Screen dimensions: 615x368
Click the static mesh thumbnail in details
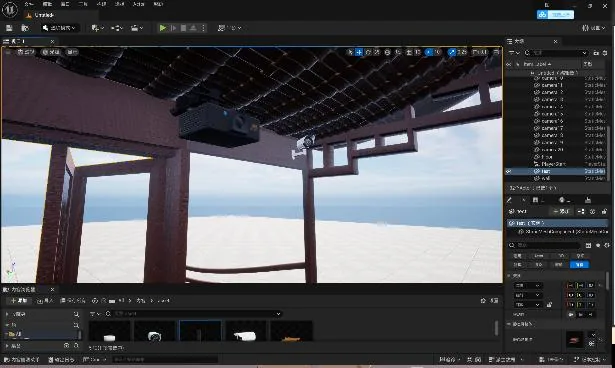pos(575,339)
